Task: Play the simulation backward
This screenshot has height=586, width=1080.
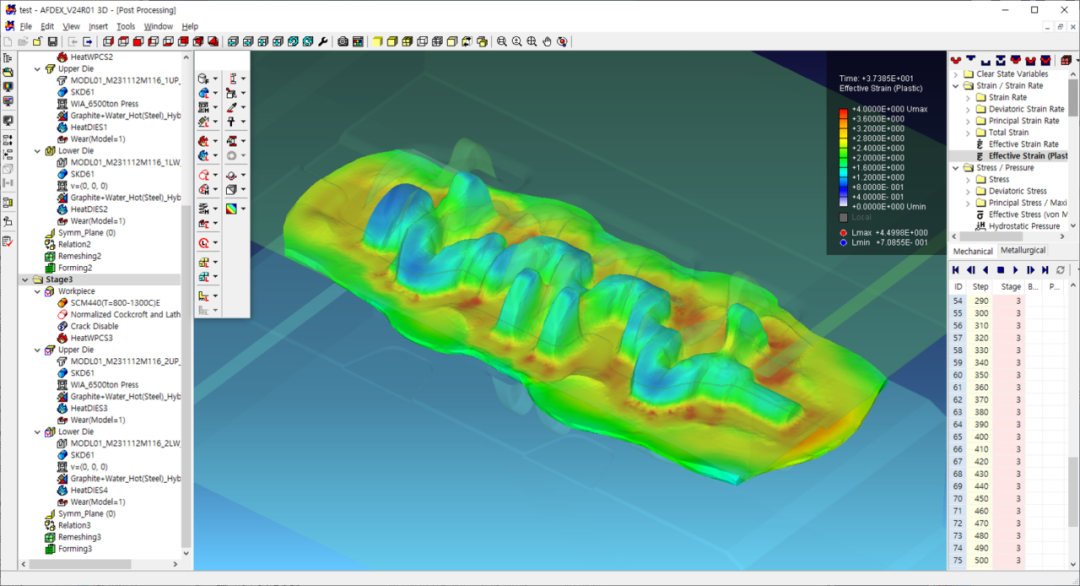Action: click(x=986, y=271)
